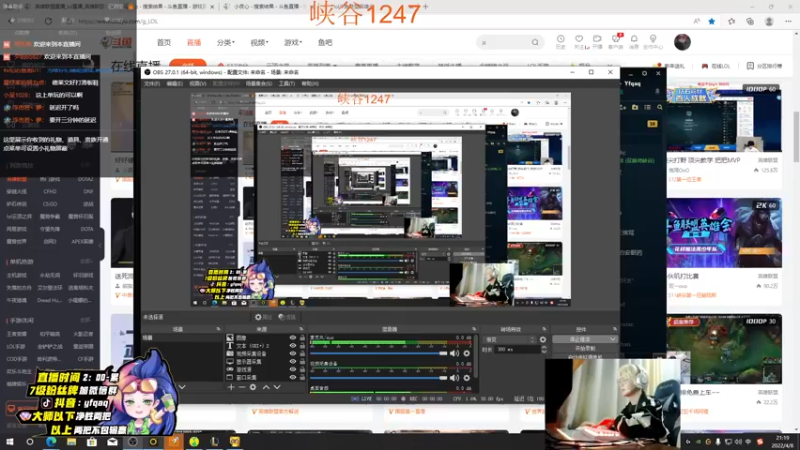Screen dimensions: 800x450
Task: Open transition properties gear in OBS
Action: click(543, 339)
